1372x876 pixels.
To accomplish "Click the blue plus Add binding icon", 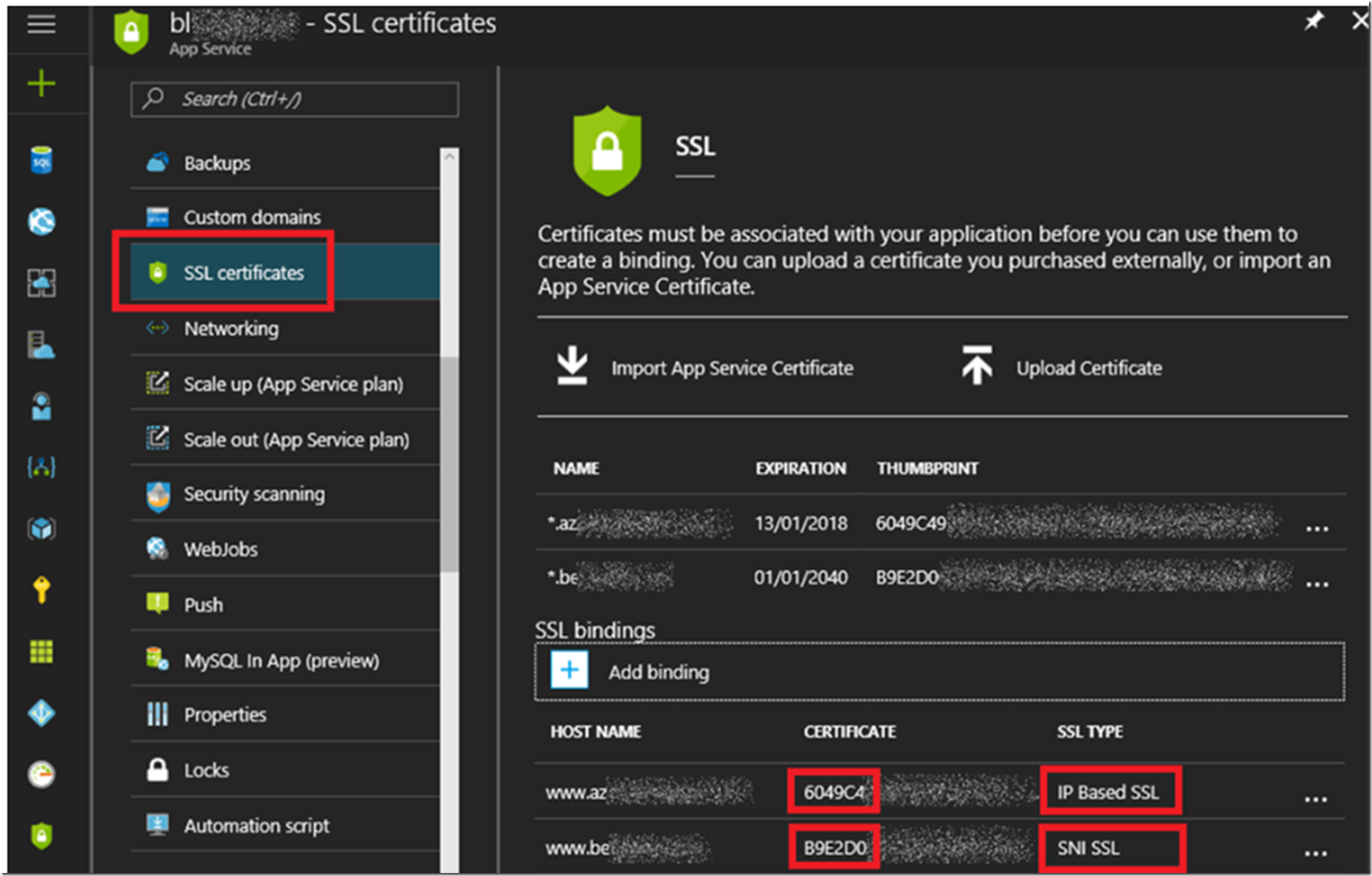I will pos(569,670).
